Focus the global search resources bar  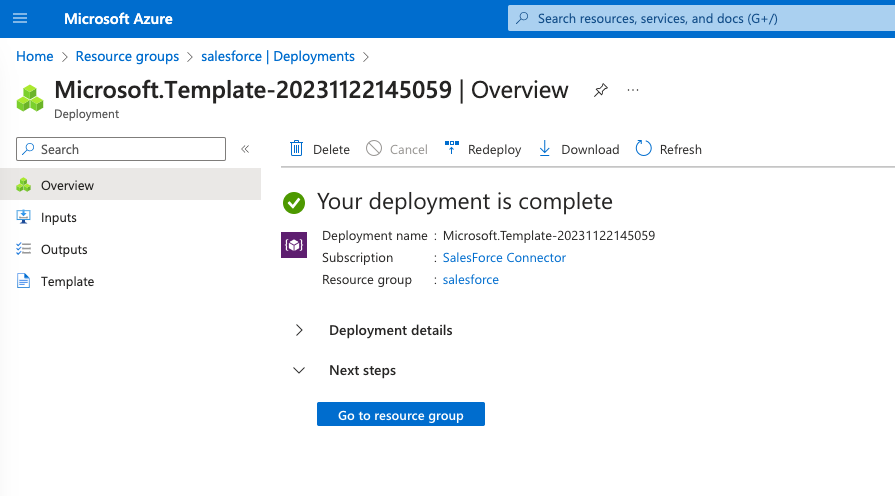coord(700,18)
